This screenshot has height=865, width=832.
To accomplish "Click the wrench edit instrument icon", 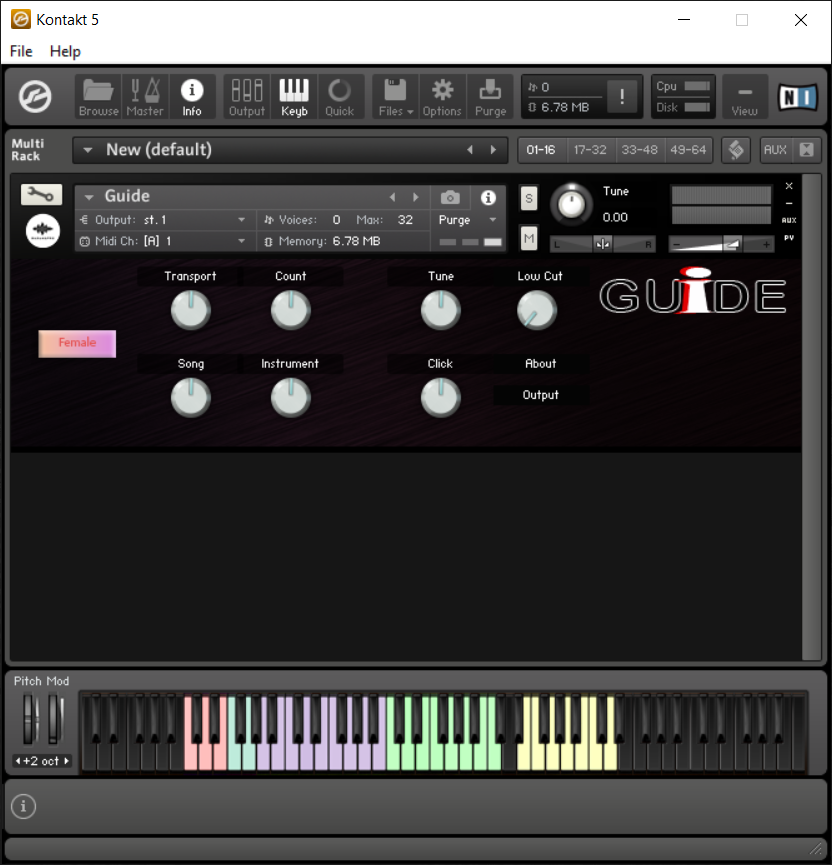I will [42, 195].
